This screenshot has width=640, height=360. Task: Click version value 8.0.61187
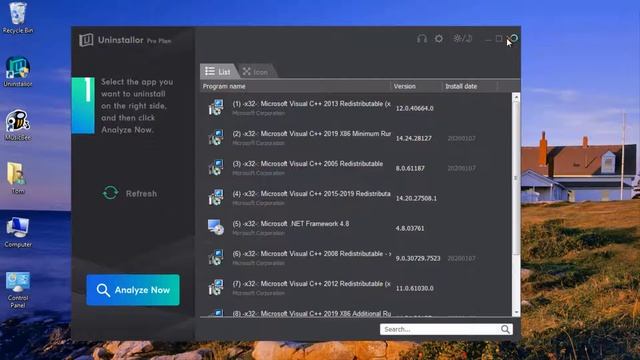(x=410, y=168)
